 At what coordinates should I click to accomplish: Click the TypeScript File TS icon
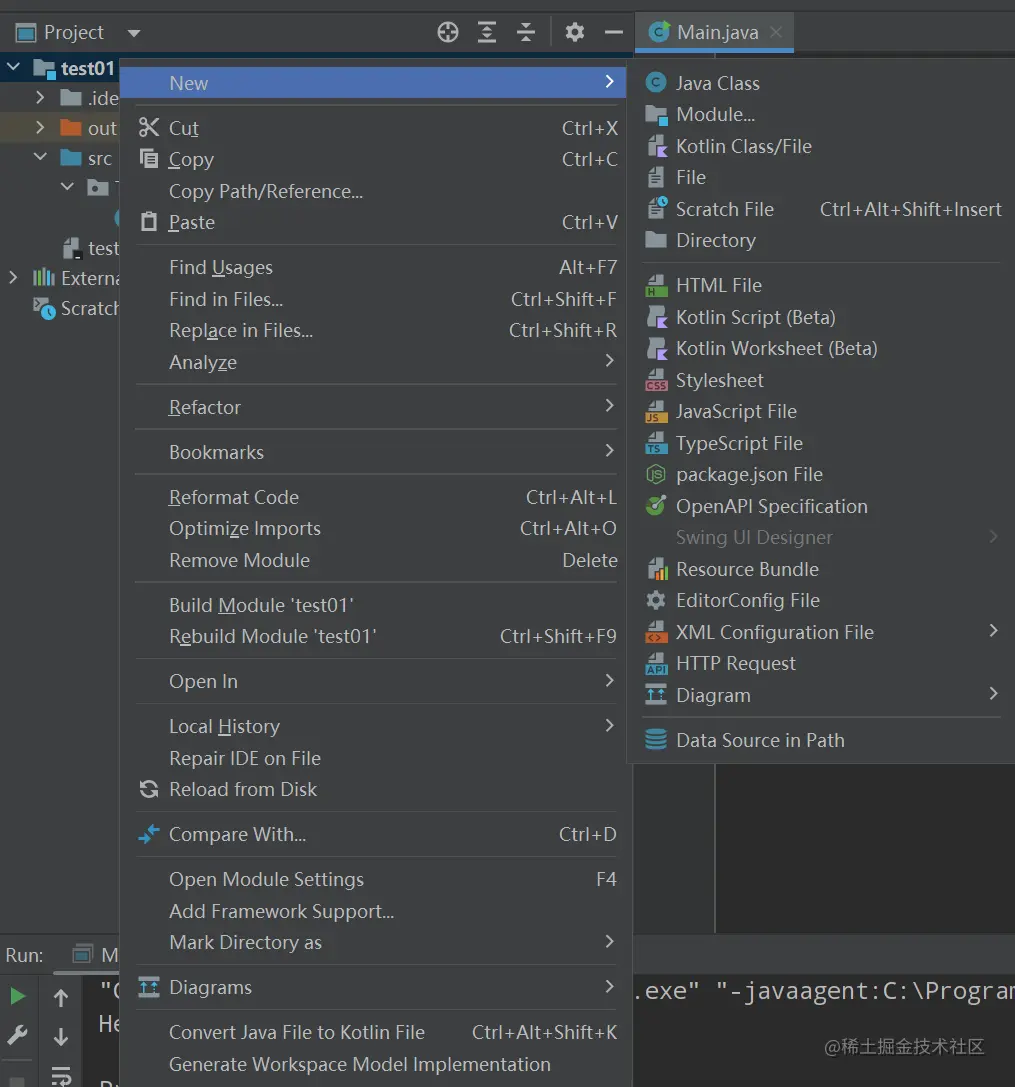pos(656,443)
